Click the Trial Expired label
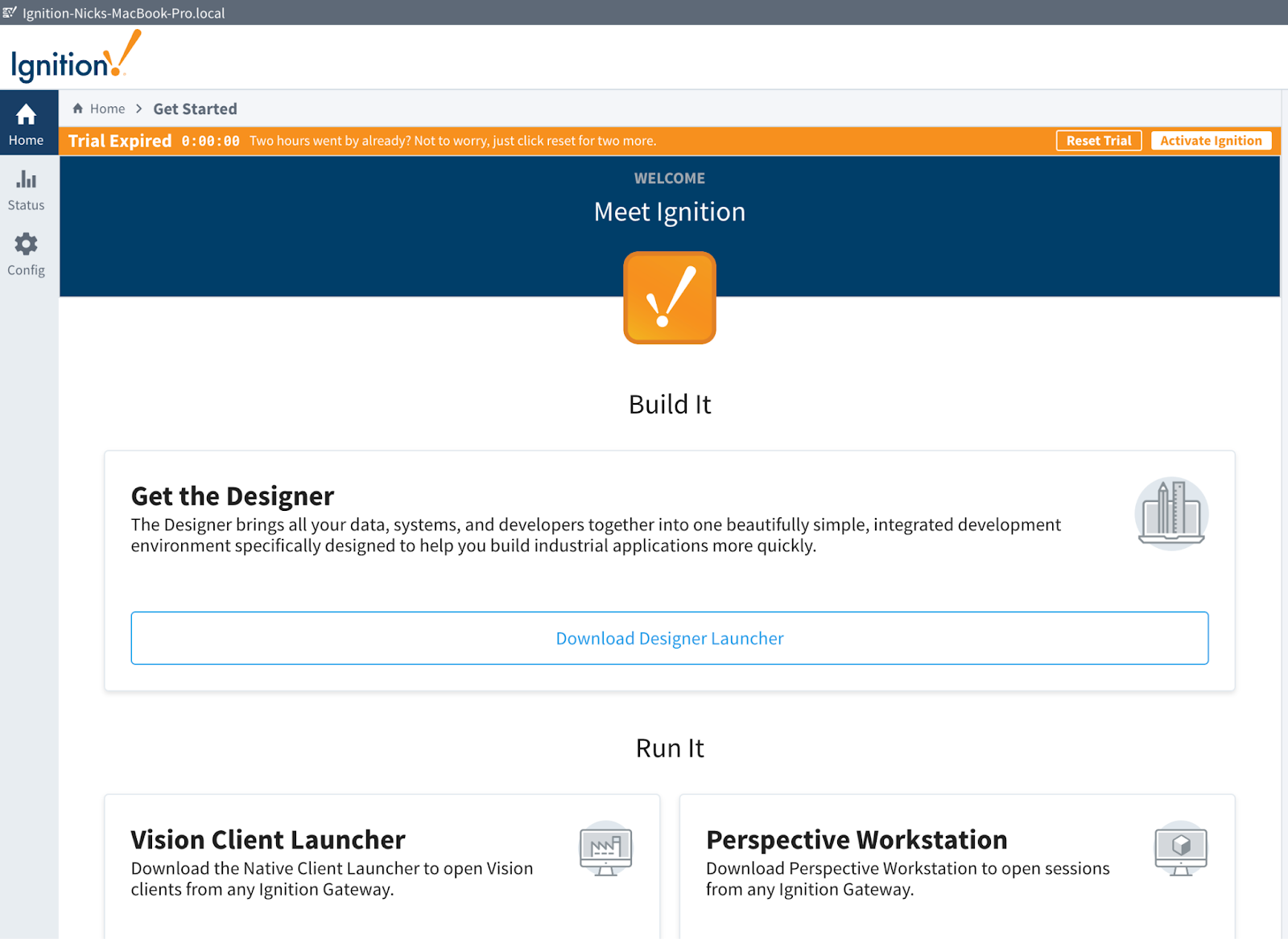Viewport: 1288px width, 939px height. click(120, 141)
